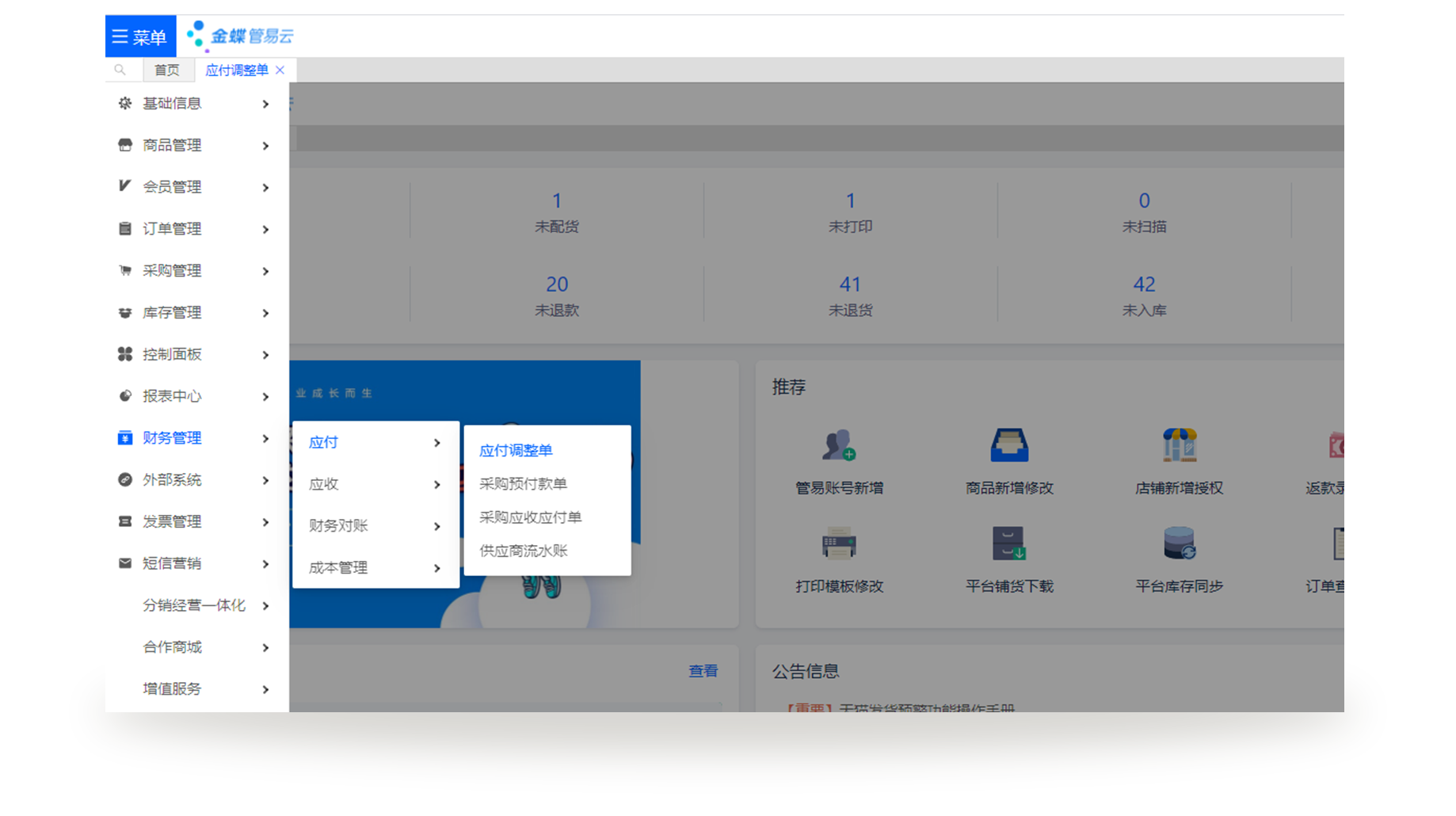1456x816 pixels.
Task: Click the 财务管理 blue icon
Action: pos(124,437)
